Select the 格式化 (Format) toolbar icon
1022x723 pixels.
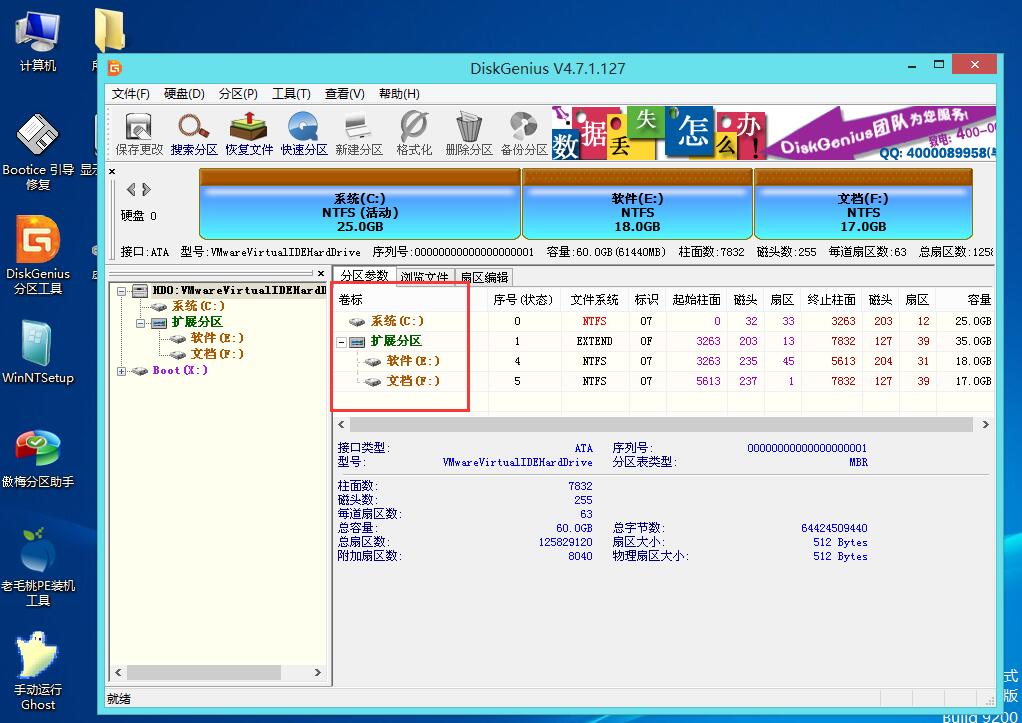click(412, 132)
